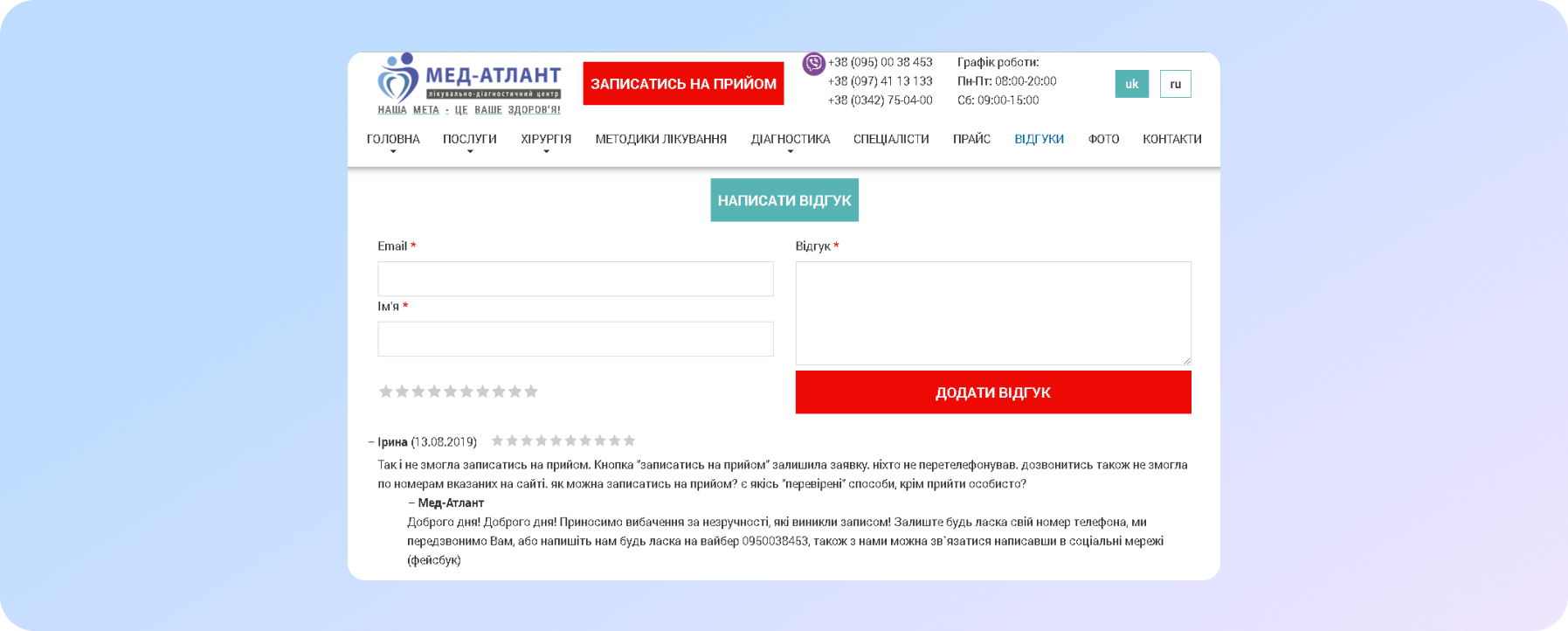Viewport: 1568px width, 631px height.
Task: Click the Записатись на прийом button
Action: point(683,84)
